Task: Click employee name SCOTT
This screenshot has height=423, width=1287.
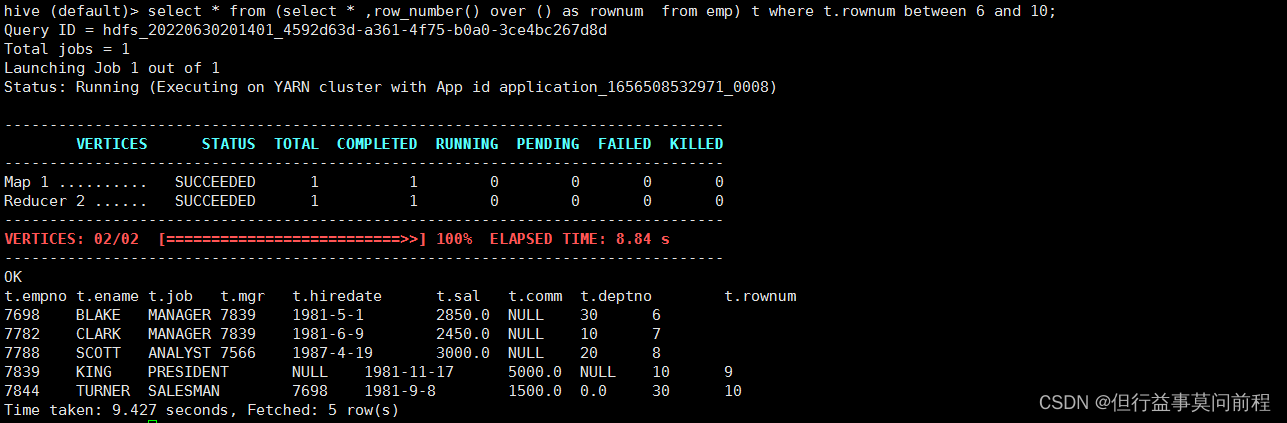Action: pyautogui.click(x=99, y=353)
